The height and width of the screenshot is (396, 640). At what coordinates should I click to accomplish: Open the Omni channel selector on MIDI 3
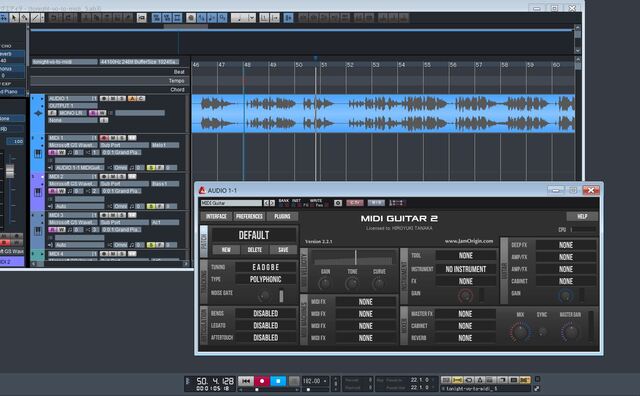click(x=120, y=245)
